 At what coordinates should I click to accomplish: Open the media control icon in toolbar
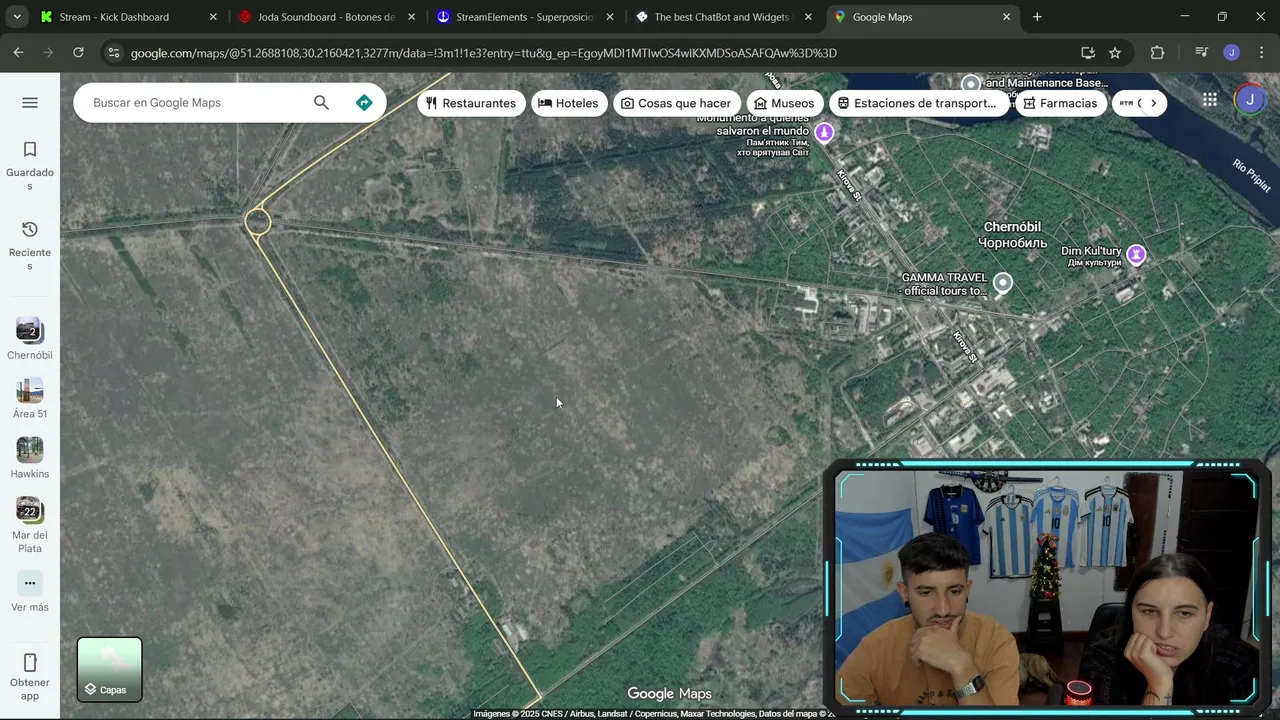pyautogui.click(x=1202, y=53)
